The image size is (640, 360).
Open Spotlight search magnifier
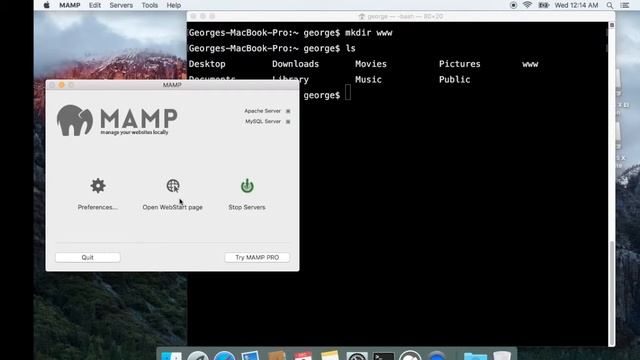pyautogui.click(x=610, y=5)
